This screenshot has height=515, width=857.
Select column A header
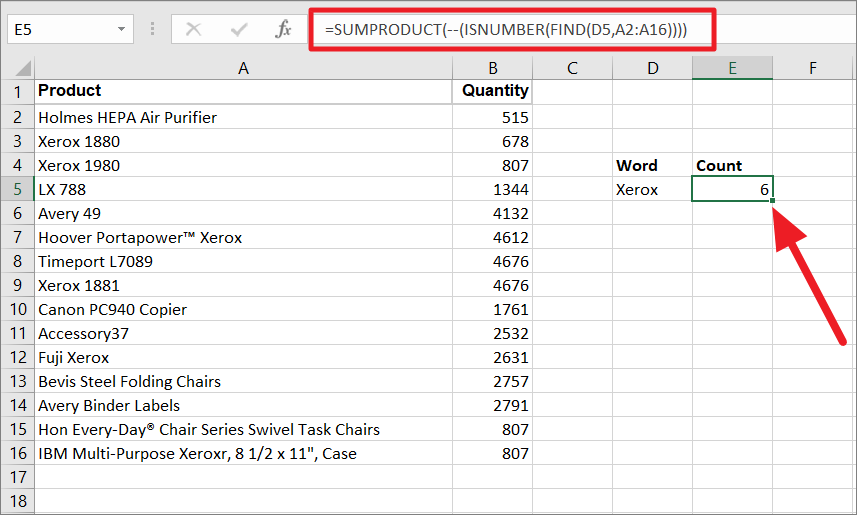tap(243, 68)
